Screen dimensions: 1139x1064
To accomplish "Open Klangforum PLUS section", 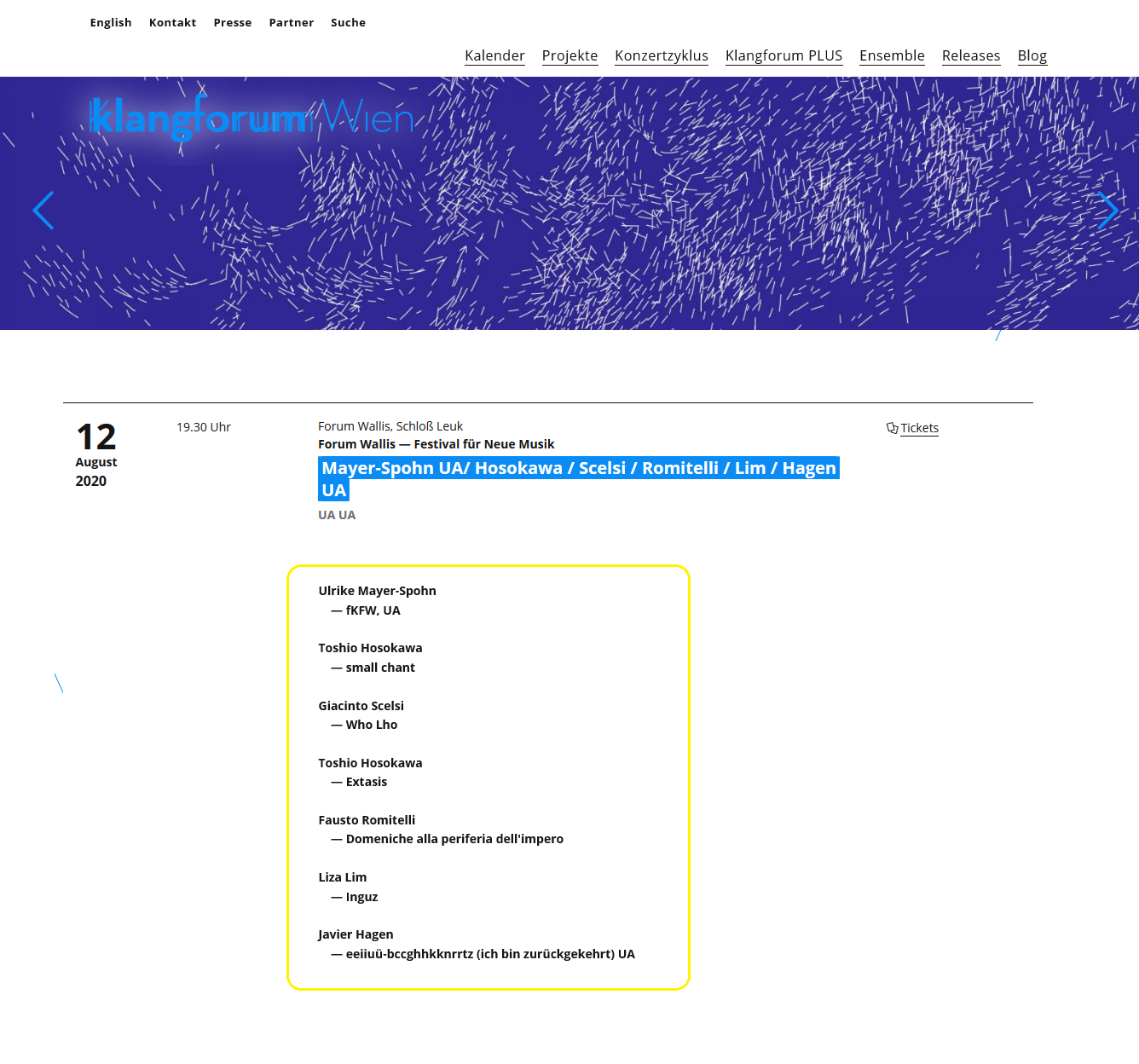I will 783,56.
